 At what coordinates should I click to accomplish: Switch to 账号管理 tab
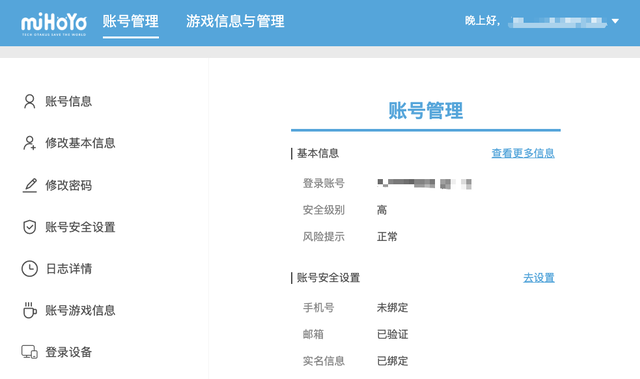(131, 21)
